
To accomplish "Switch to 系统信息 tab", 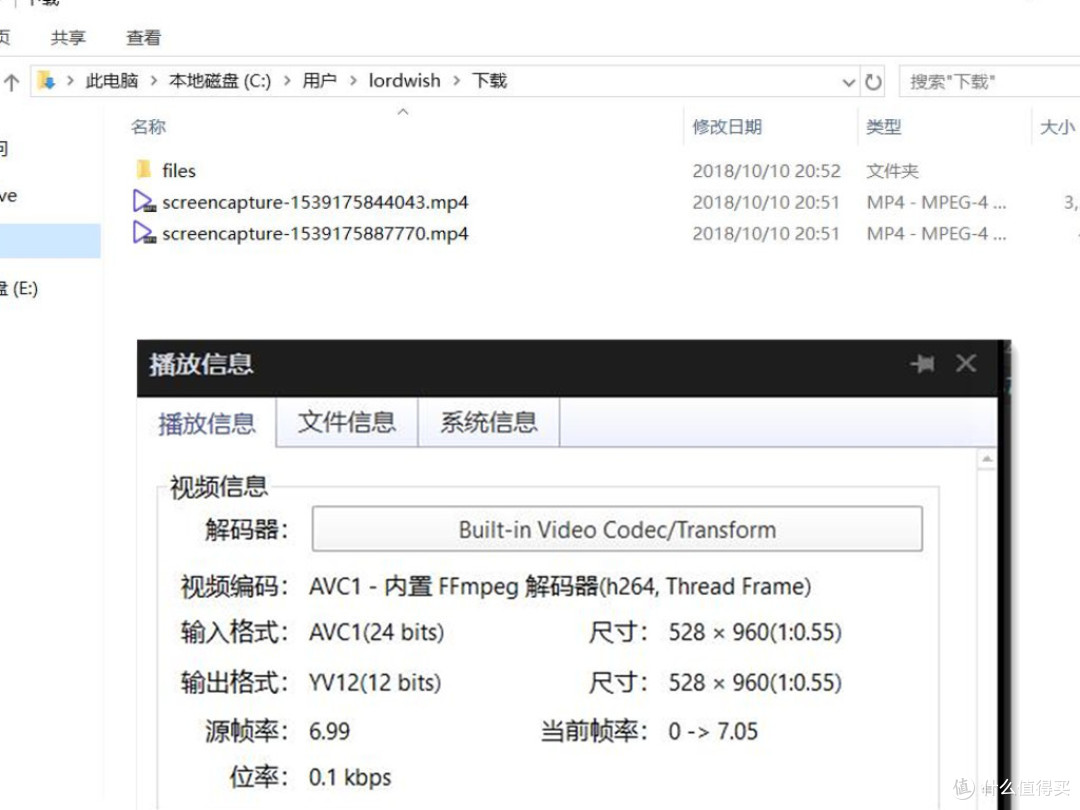I will pos(489,422).
